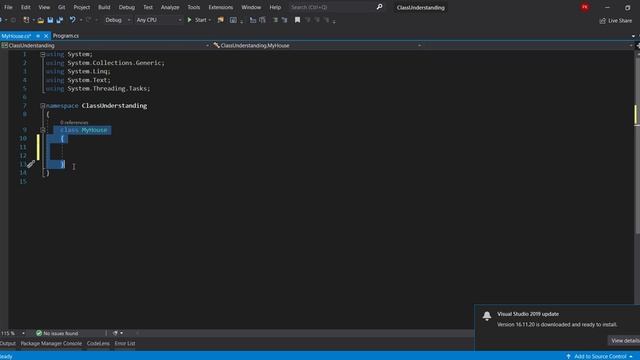Open the Project menu

[82, 7]
